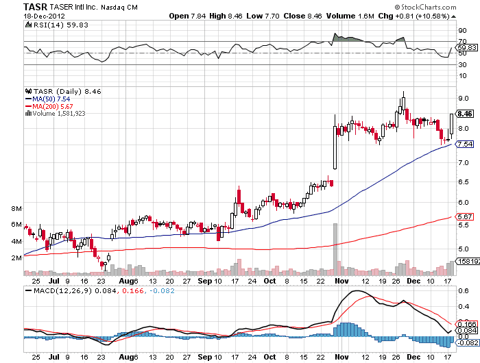
Task: Click the blue MA(50) line swatch
Action: [x=28, y=99]
